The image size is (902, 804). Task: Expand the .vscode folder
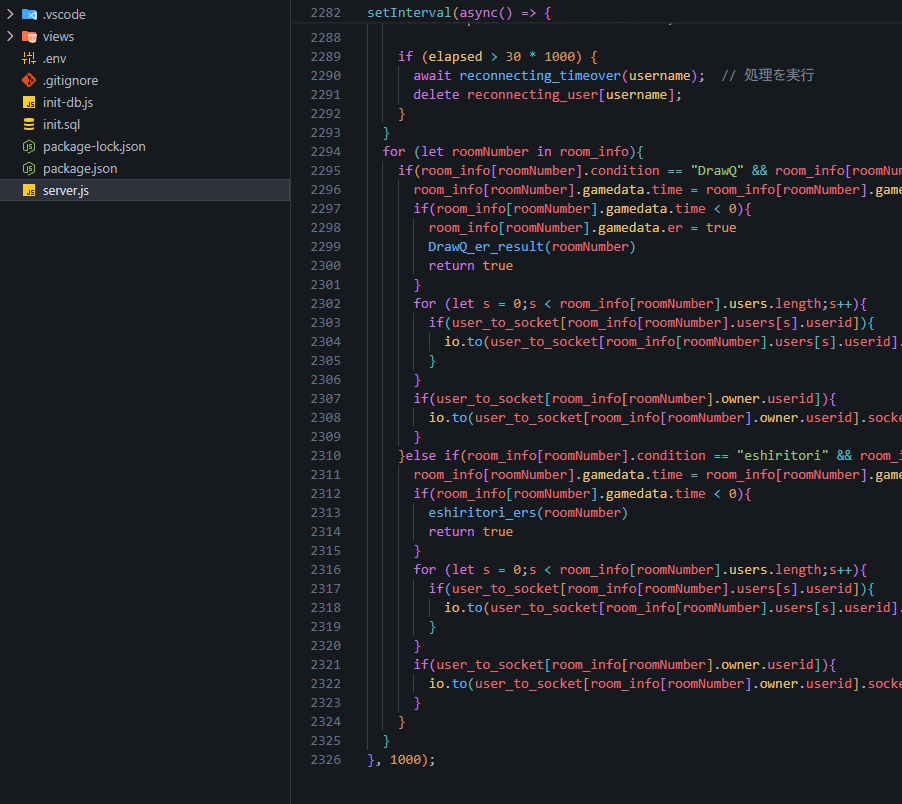(x=8, y=14)
